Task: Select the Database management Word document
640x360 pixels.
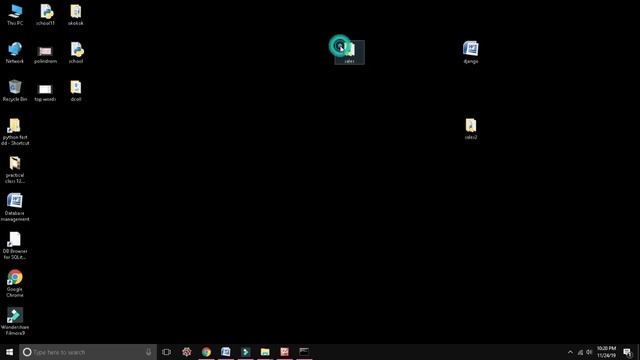Action: 15,207
